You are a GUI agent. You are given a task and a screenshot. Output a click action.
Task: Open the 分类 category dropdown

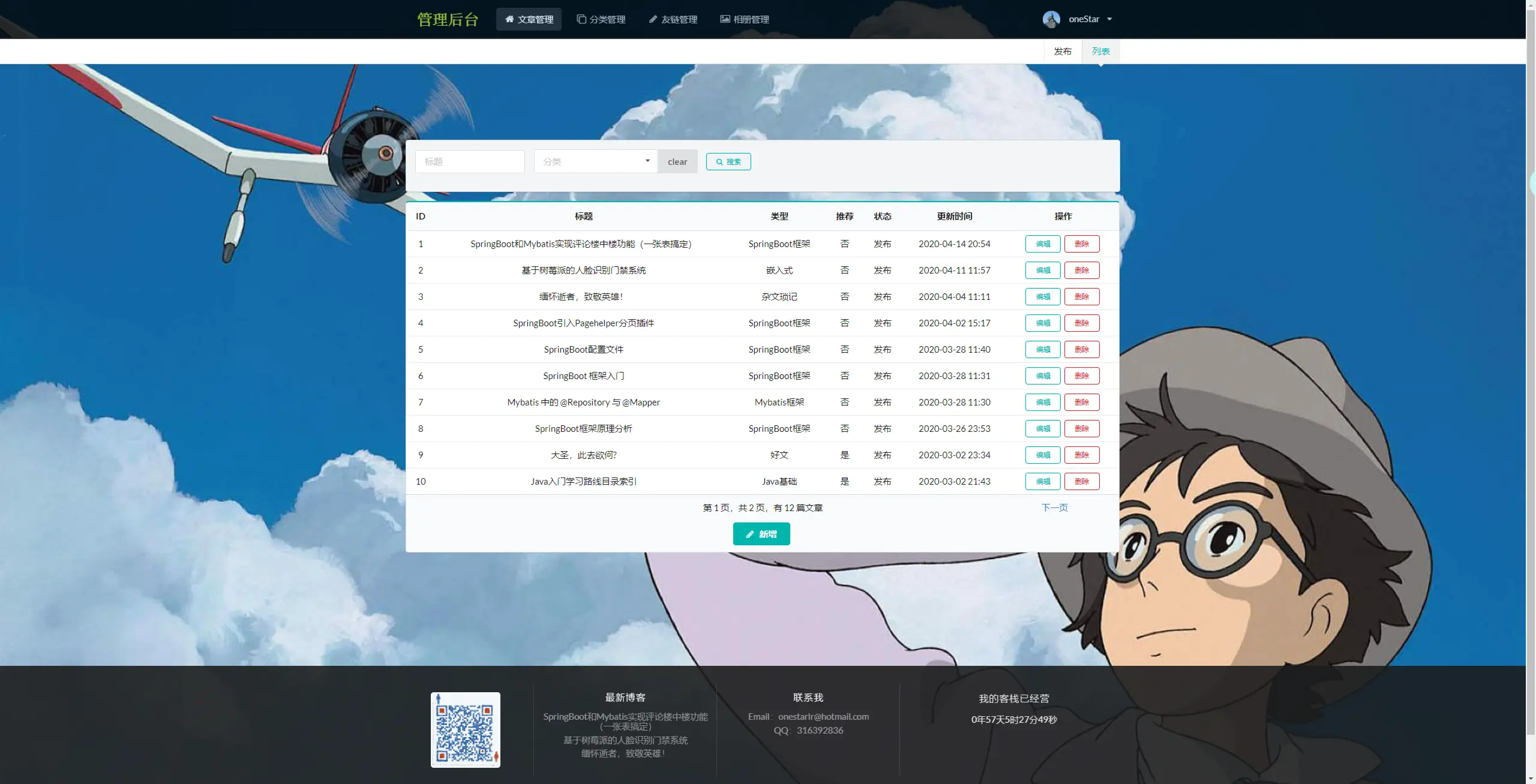pyautogui.click(x=595, y=161)
